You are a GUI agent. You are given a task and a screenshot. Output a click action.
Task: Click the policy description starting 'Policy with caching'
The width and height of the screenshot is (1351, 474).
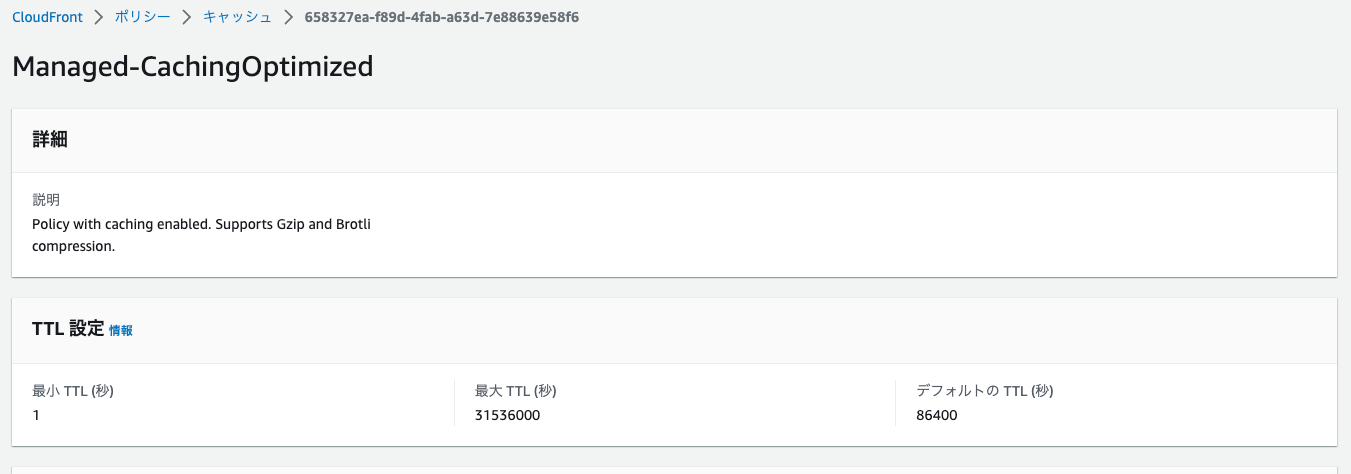click(x=201, y=234)
